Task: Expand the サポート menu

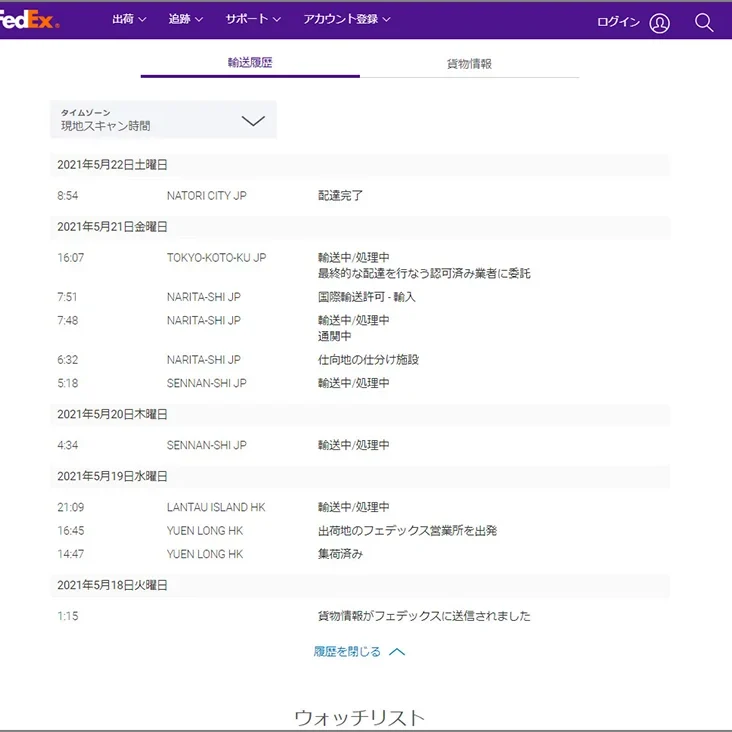Action: click(x=253, y=19)
